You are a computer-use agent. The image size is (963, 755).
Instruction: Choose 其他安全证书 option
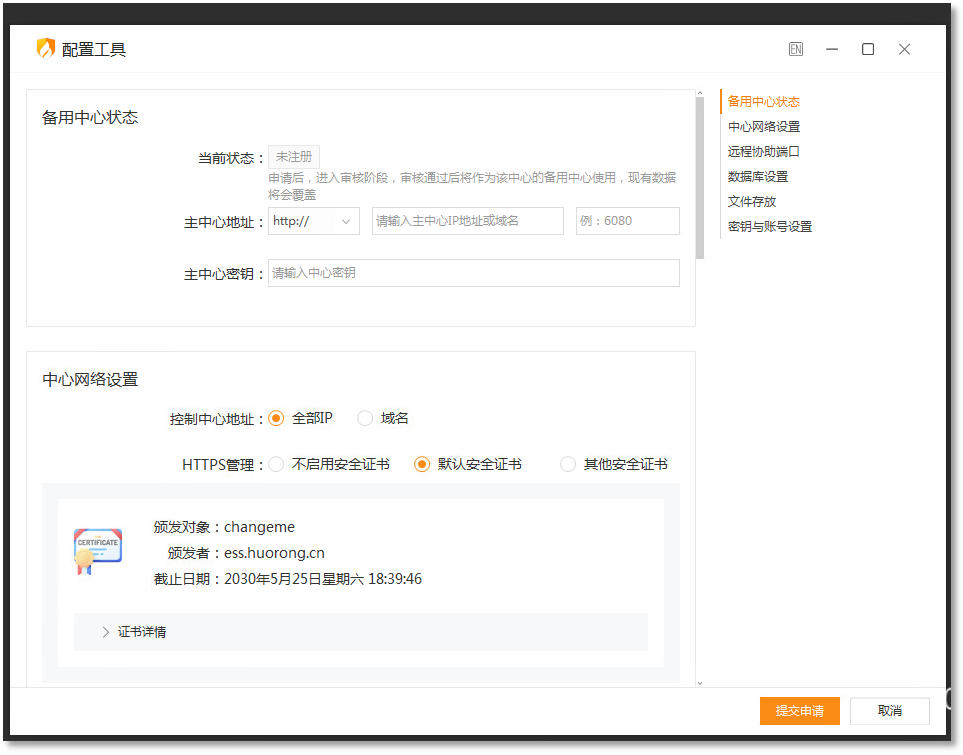[568, 464]
